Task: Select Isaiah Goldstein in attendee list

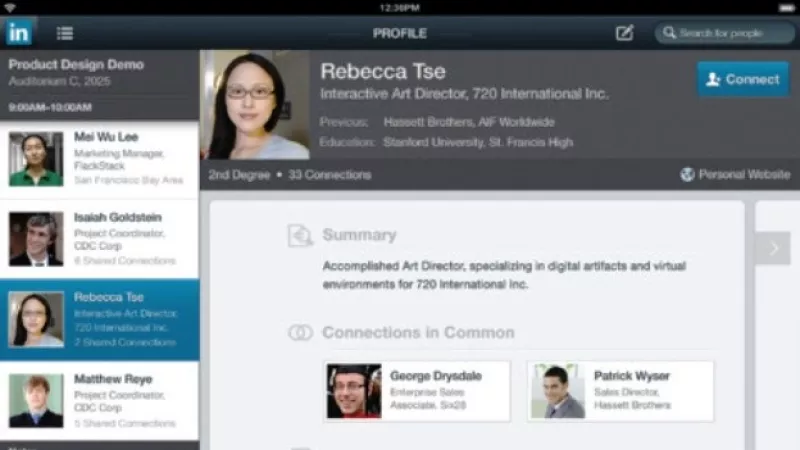Action: [x=100, y=239]
